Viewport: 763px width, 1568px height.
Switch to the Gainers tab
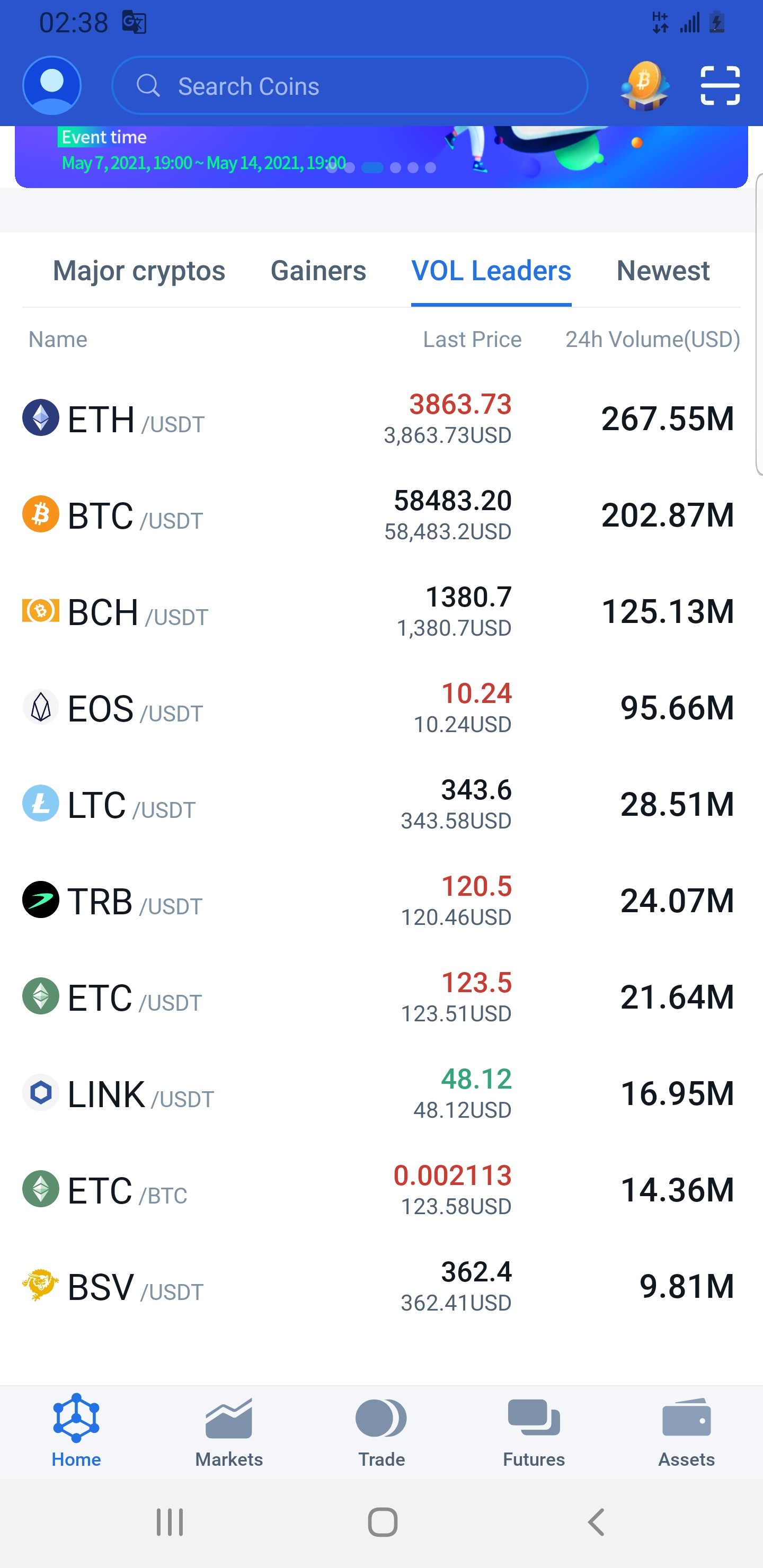[318, 271]
